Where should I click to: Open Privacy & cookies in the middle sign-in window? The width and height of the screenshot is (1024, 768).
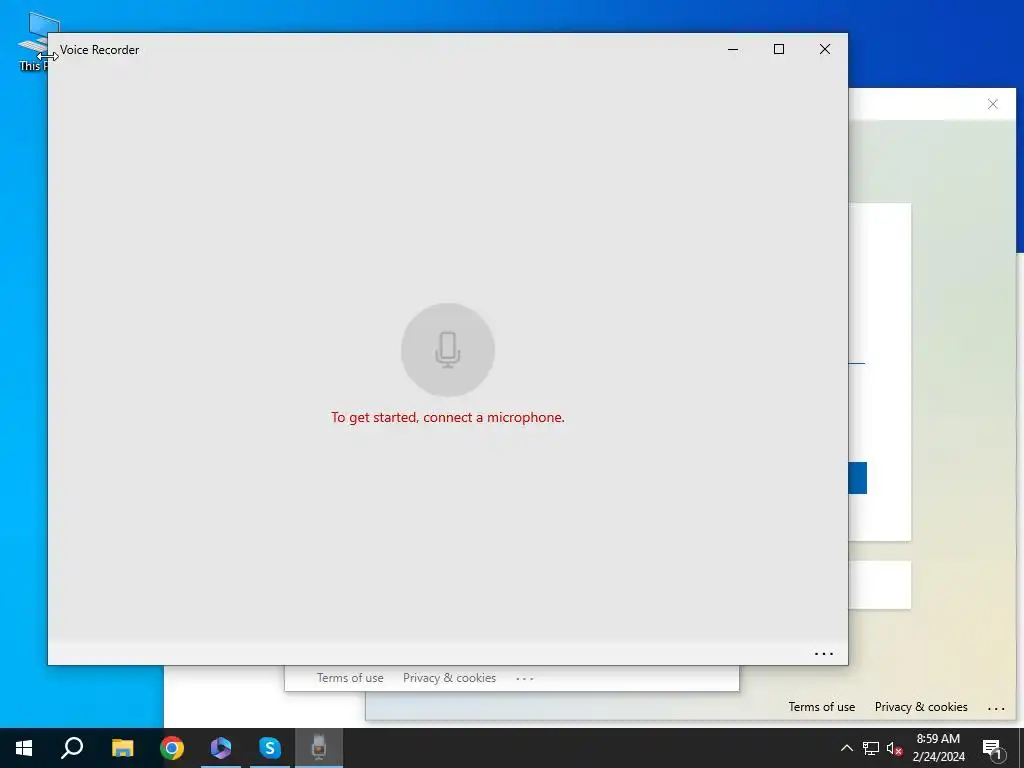[x=449, y=678]
